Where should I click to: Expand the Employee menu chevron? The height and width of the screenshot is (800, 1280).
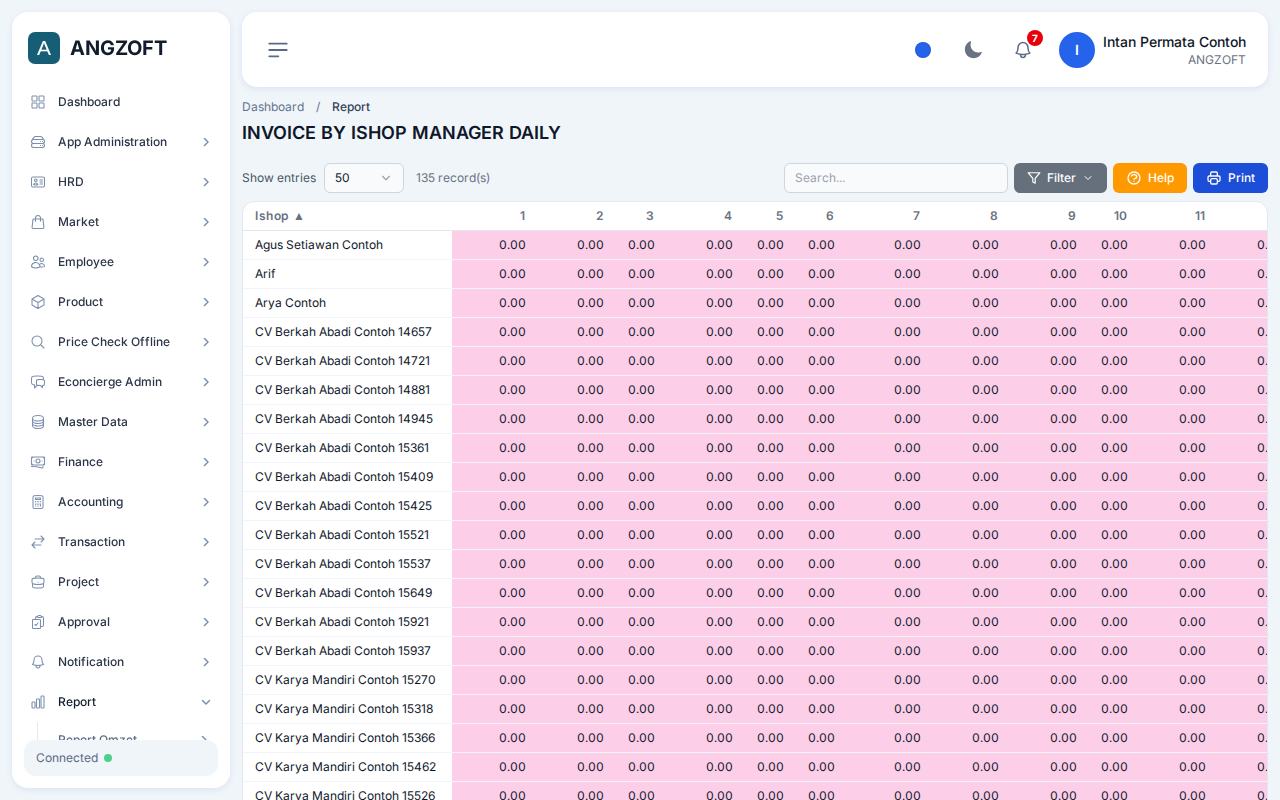(206, 262)
